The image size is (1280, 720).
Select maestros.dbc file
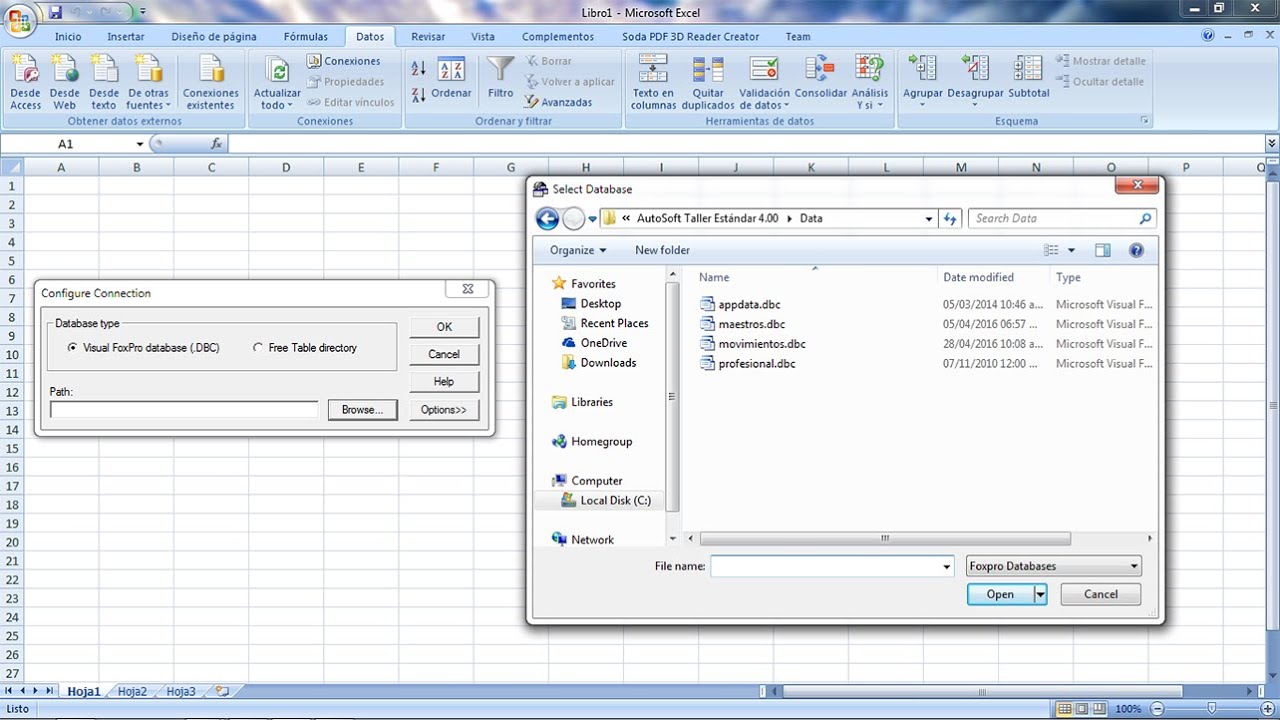(x=751, y=324)
